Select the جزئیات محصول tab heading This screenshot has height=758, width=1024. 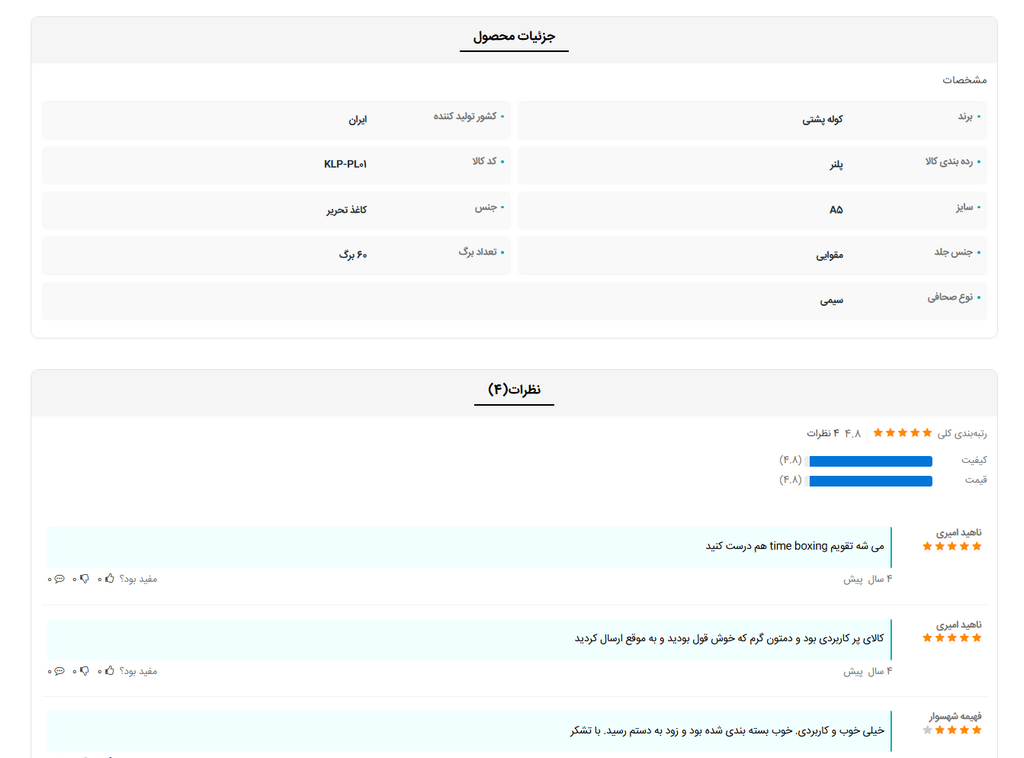point(514,36)
